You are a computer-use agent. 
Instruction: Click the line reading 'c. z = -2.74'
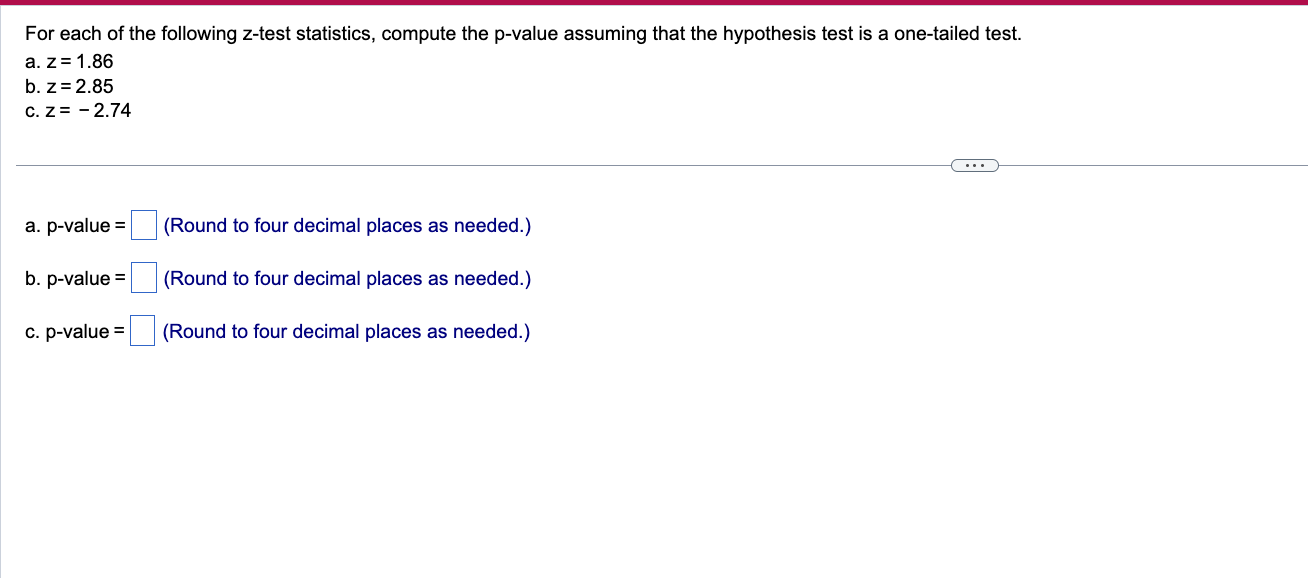[77, 110]
